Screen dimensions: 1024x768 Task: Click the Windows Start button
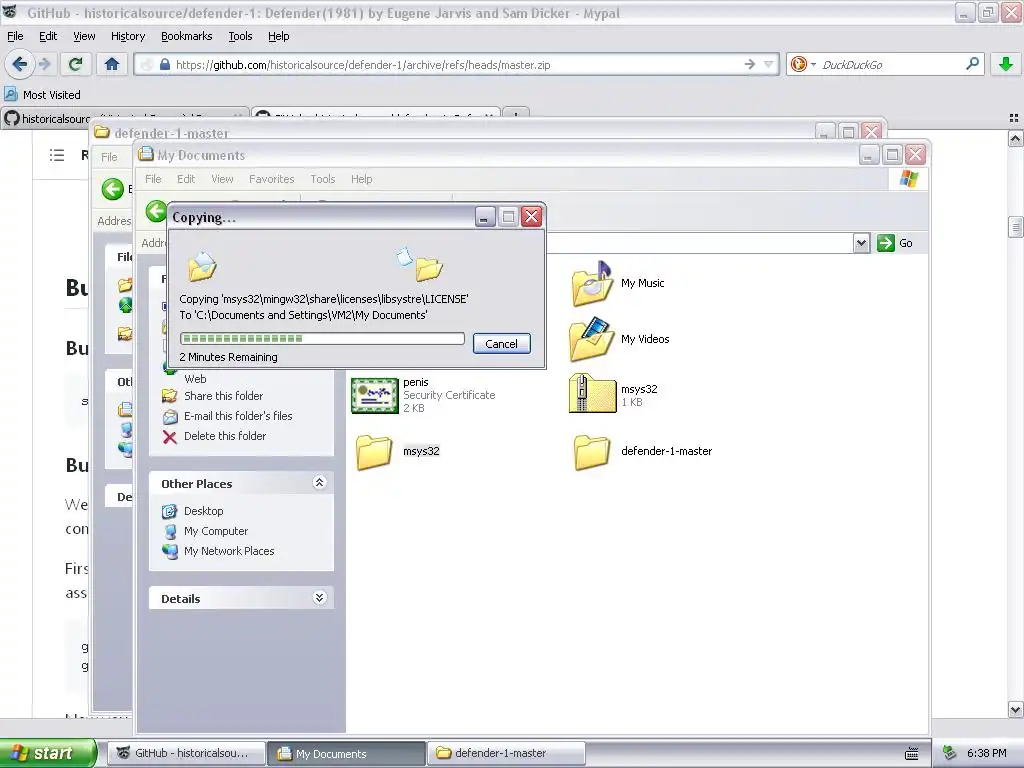pyautogui.click(x=48, y=753)
